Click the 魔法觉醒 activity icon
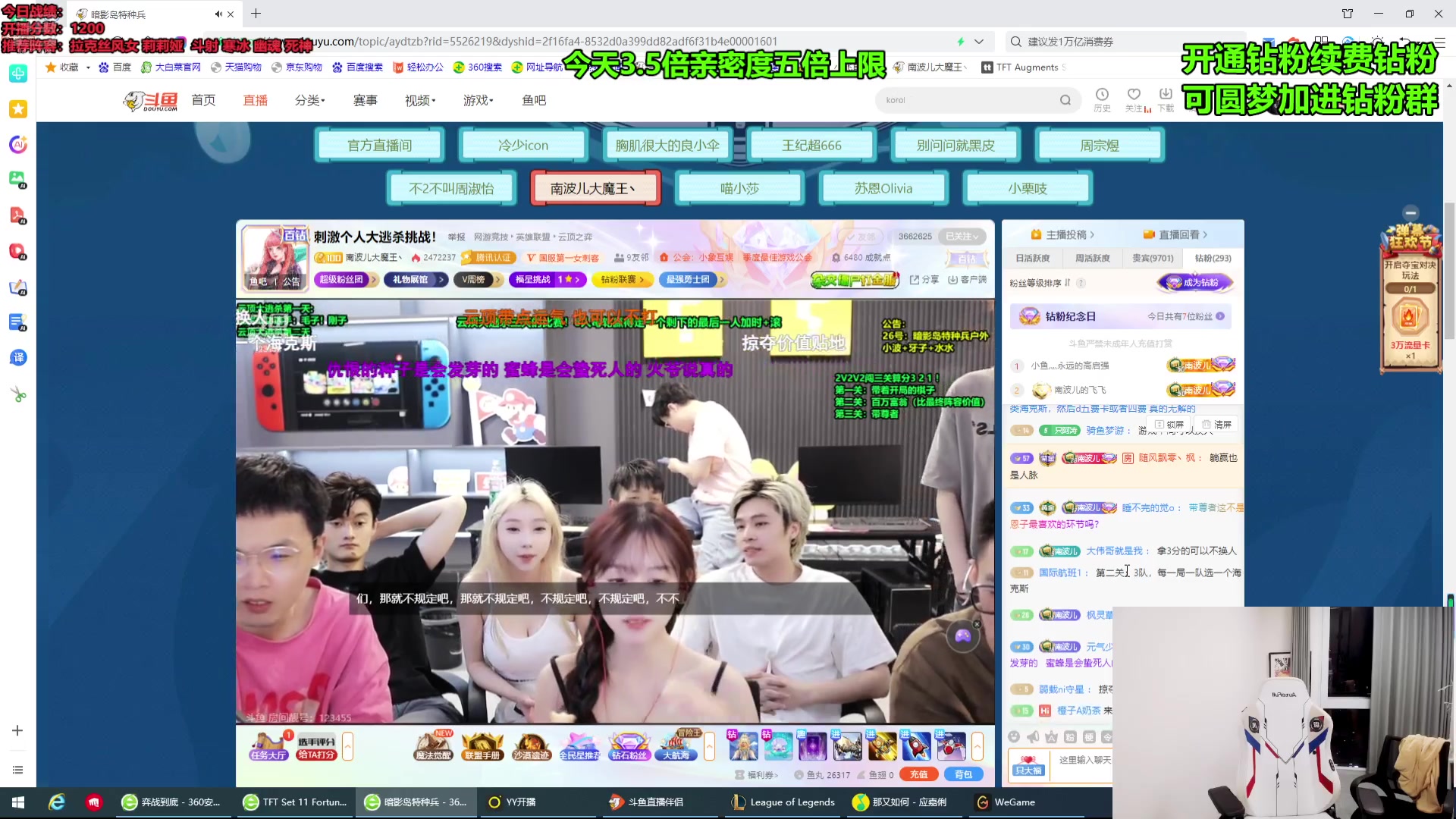1456x819 pixels. tap(433, 746)
